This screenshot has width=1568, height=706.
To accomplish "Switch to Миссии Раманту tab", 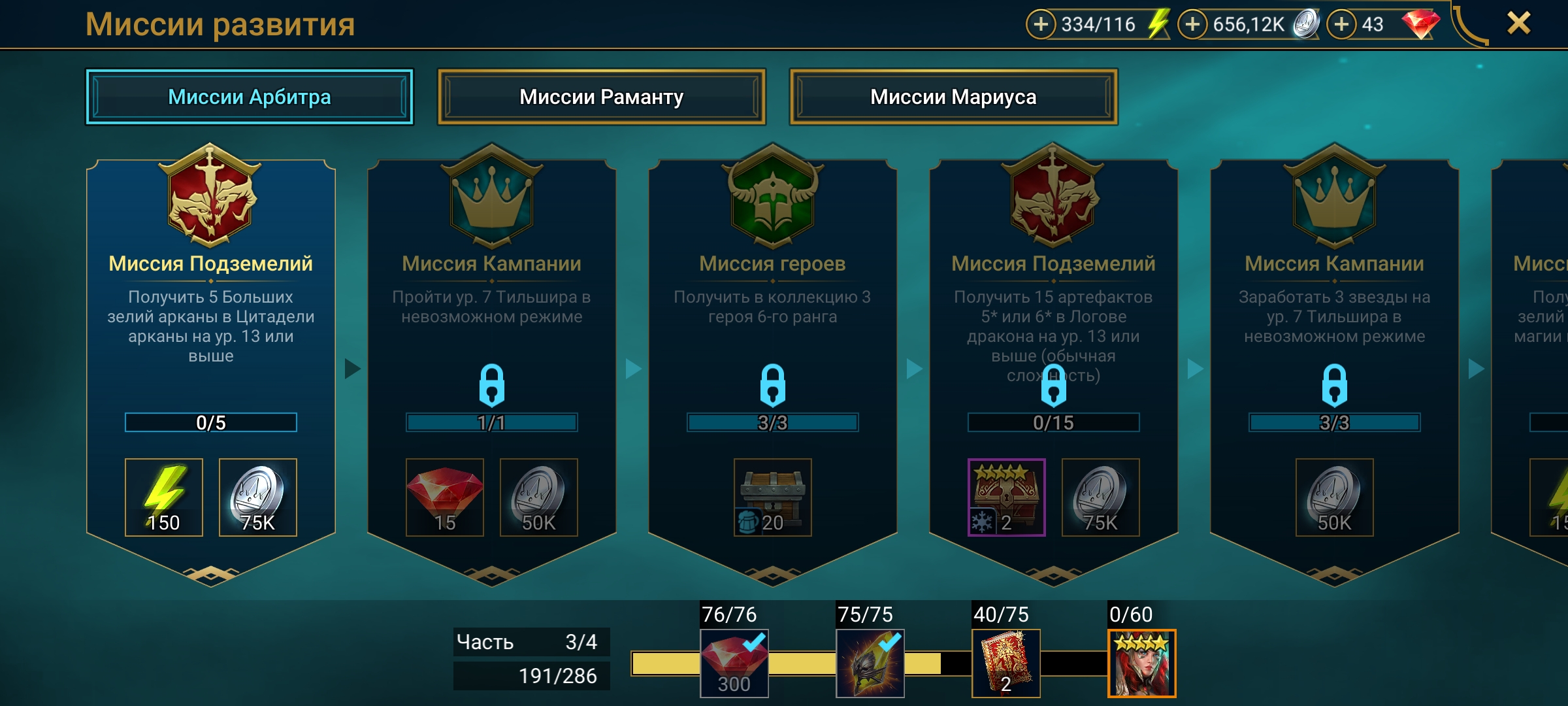I will coord(601,97).
